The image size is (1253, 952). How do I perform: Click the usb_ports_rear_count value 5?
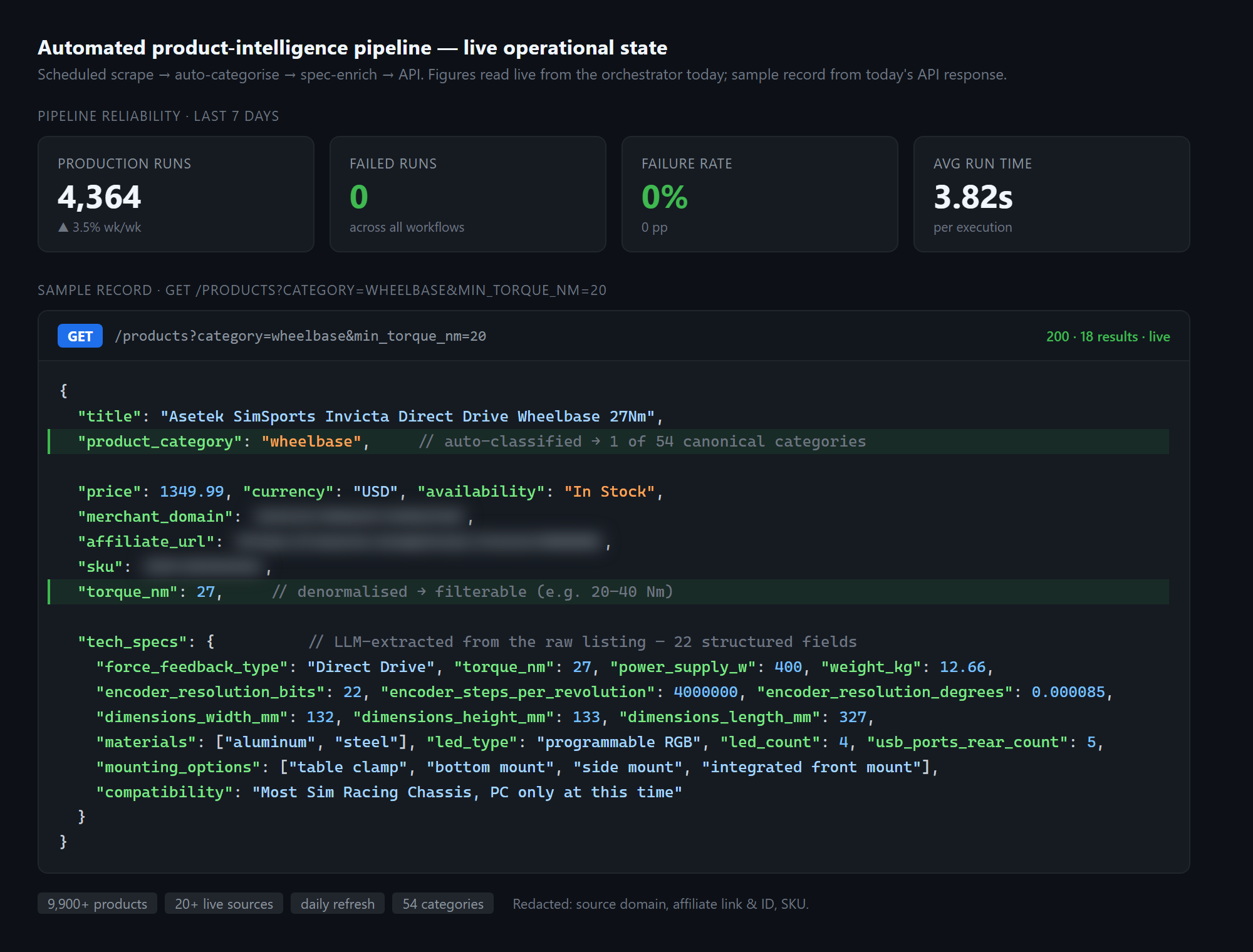click(1091, 742)
